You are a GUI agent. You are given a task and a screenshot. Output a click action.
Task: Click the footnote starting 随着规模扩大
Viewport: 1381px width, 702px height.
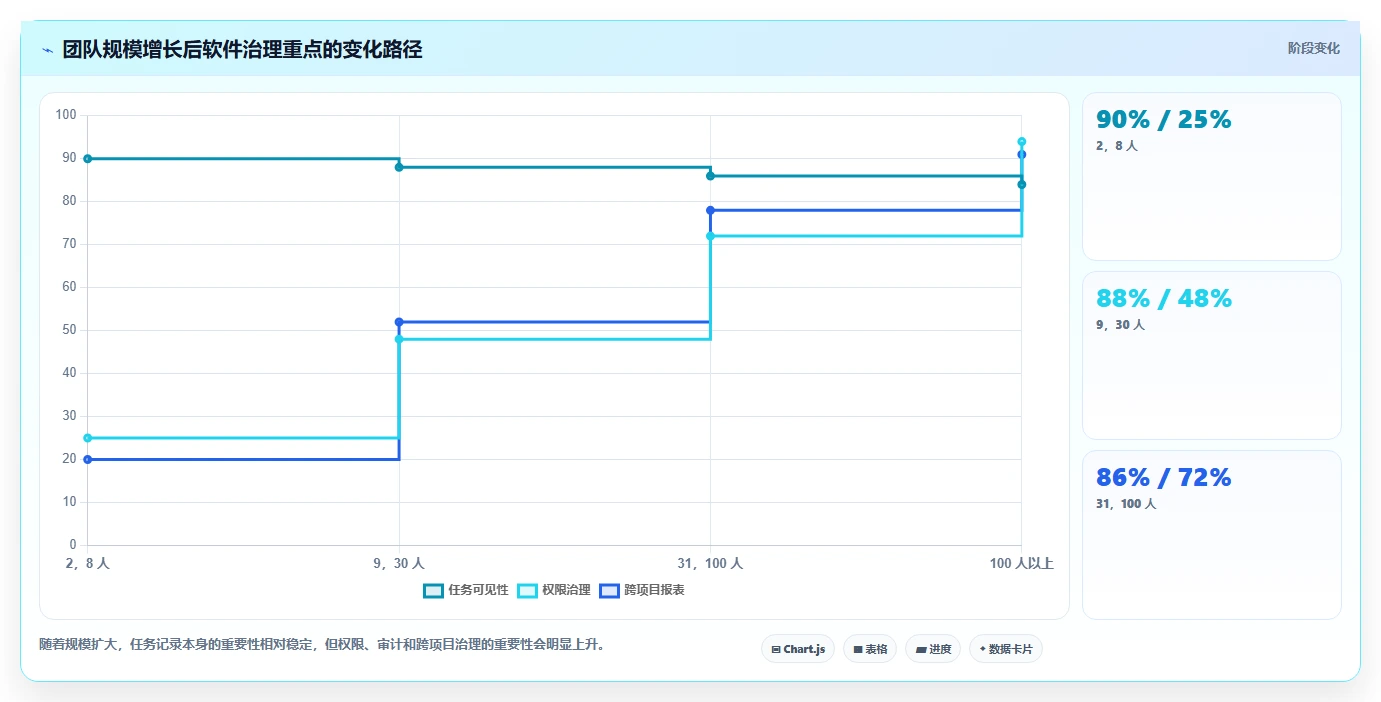click(x=323, y=645)
